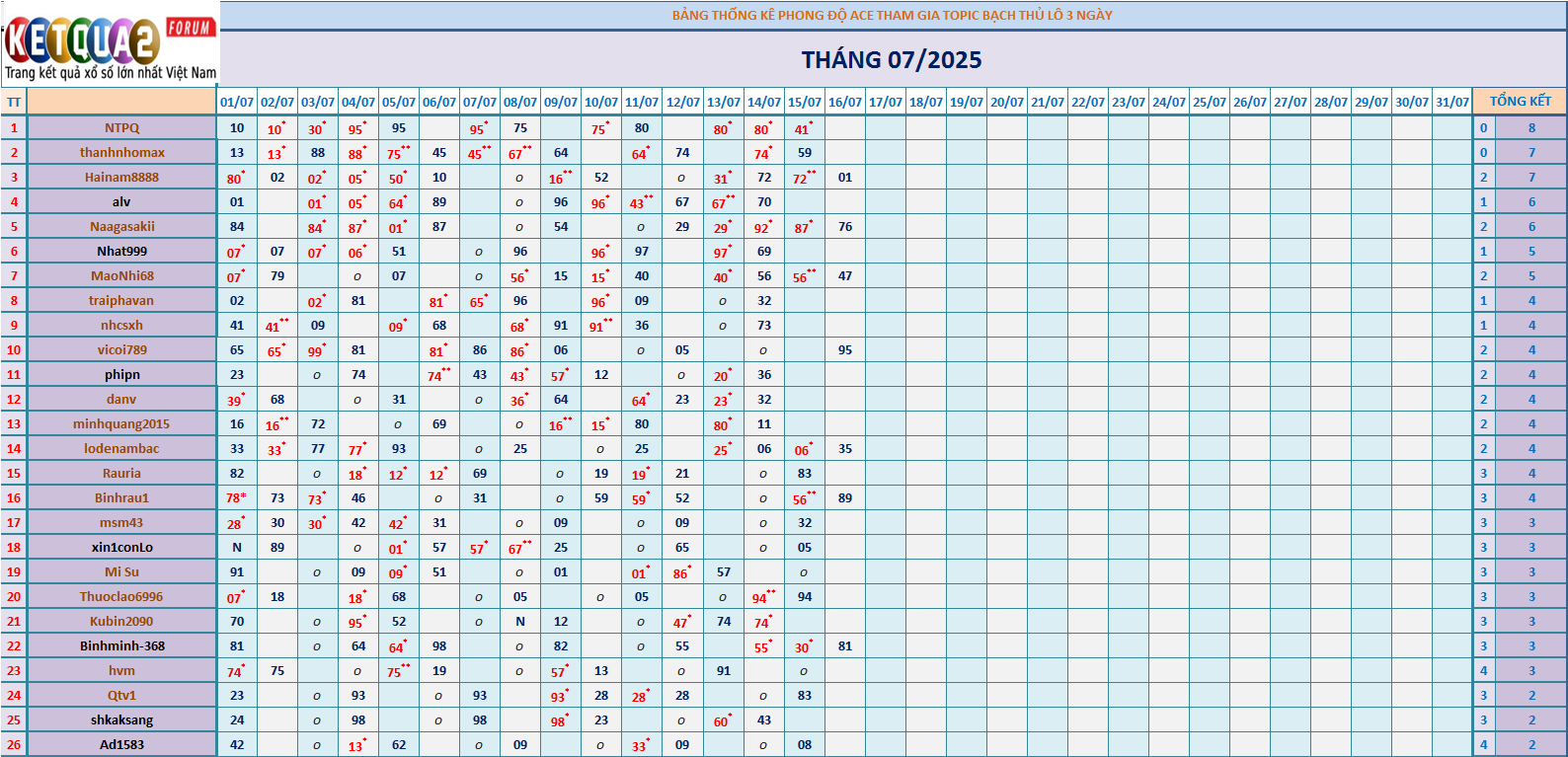
Task: Click Naagasakii's 16/07 cell 76
Action: [845, 226]
